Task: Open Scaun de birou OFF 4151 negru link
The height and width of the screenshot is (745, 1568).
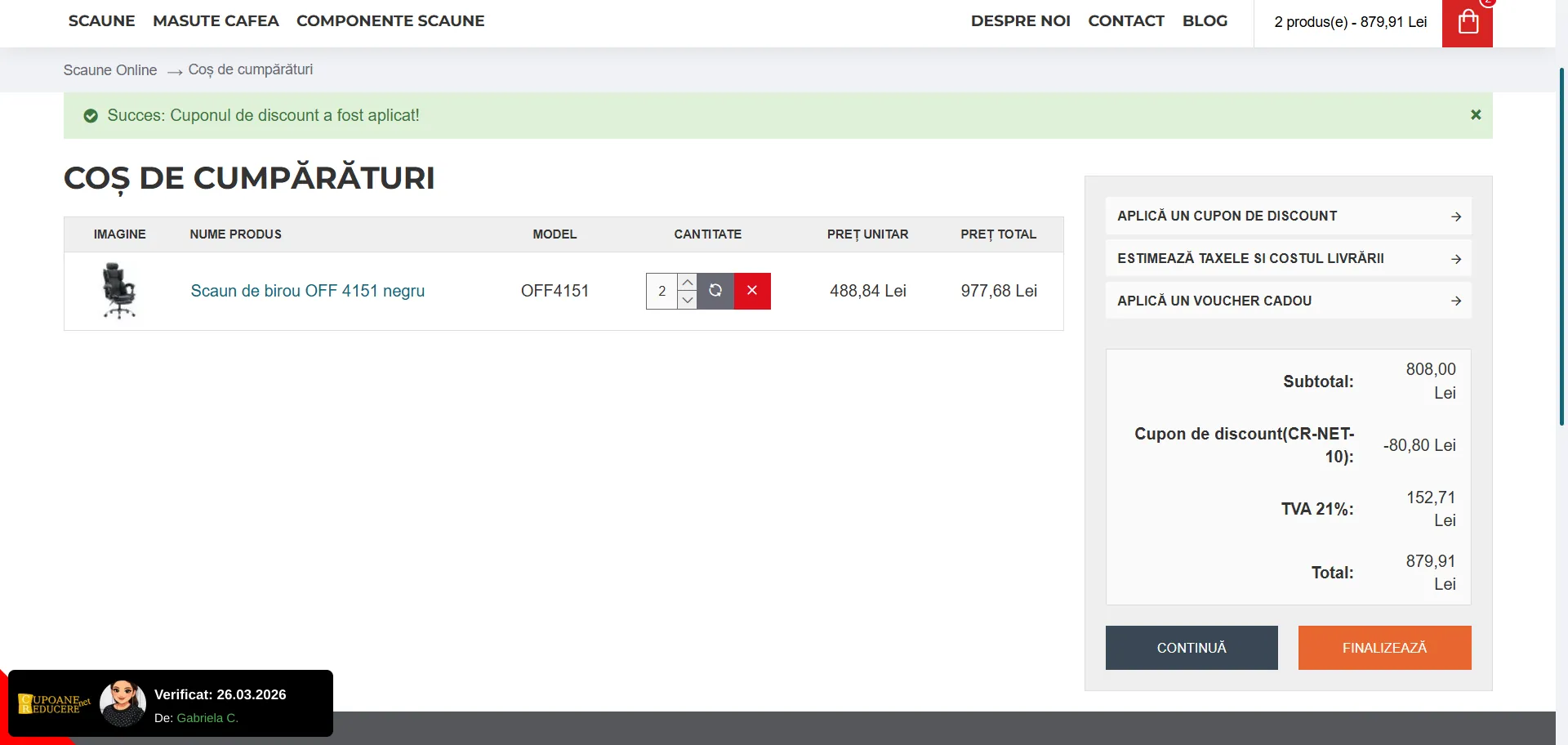Action: point(307,291)
